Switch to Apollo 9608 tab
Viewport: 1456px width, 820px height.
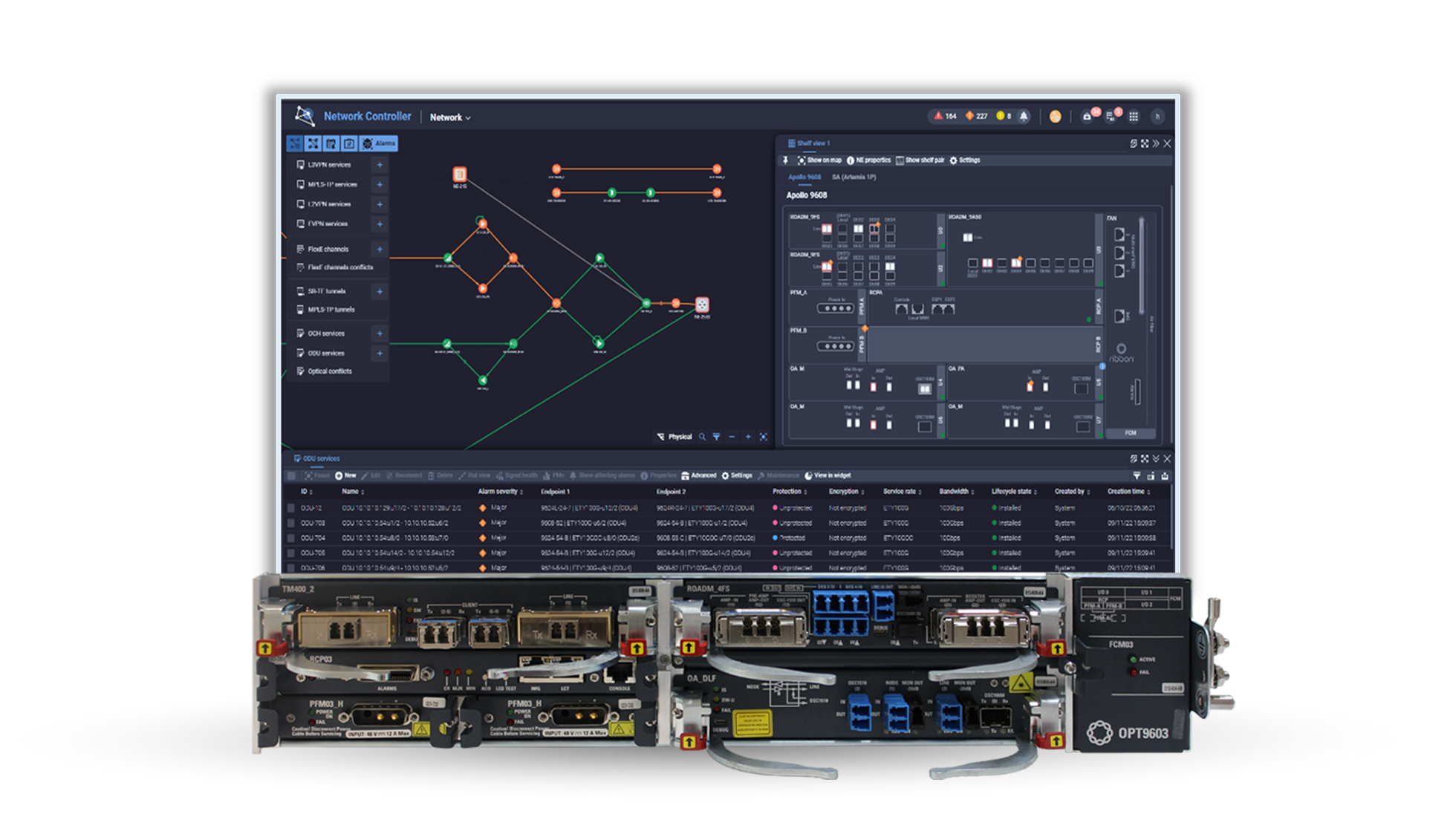click(805, 178)
